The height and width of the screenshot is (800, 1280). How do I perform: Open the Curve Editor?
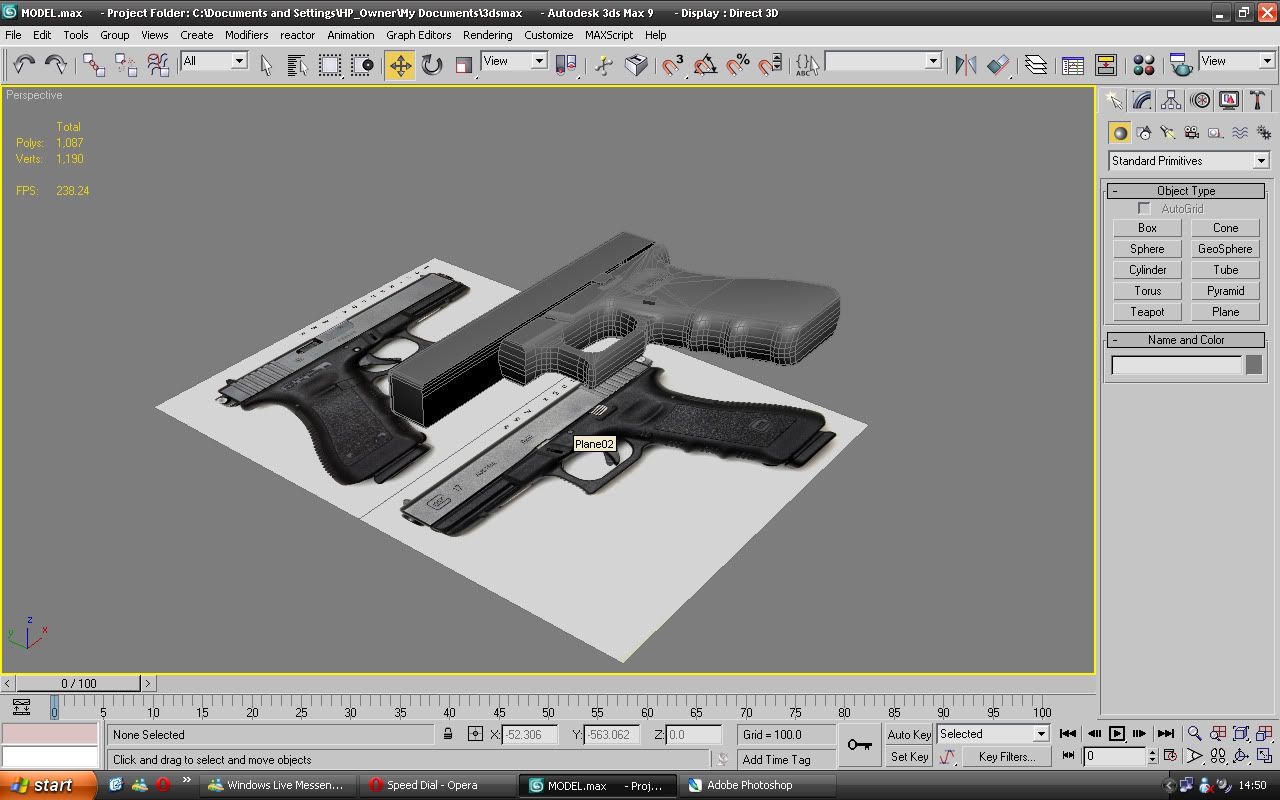coord(1073,64)
